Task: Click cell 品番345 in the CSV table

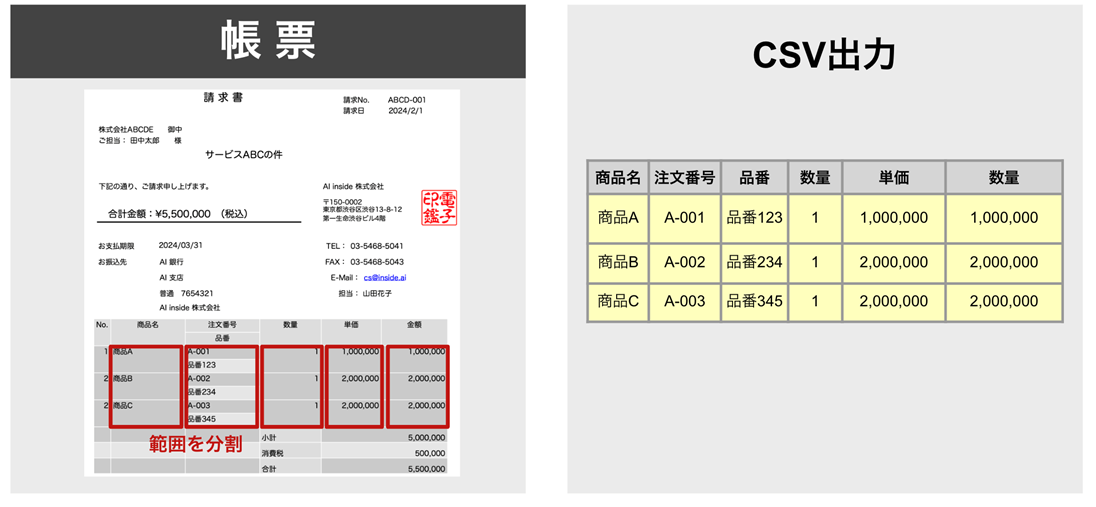Action: 754,301
